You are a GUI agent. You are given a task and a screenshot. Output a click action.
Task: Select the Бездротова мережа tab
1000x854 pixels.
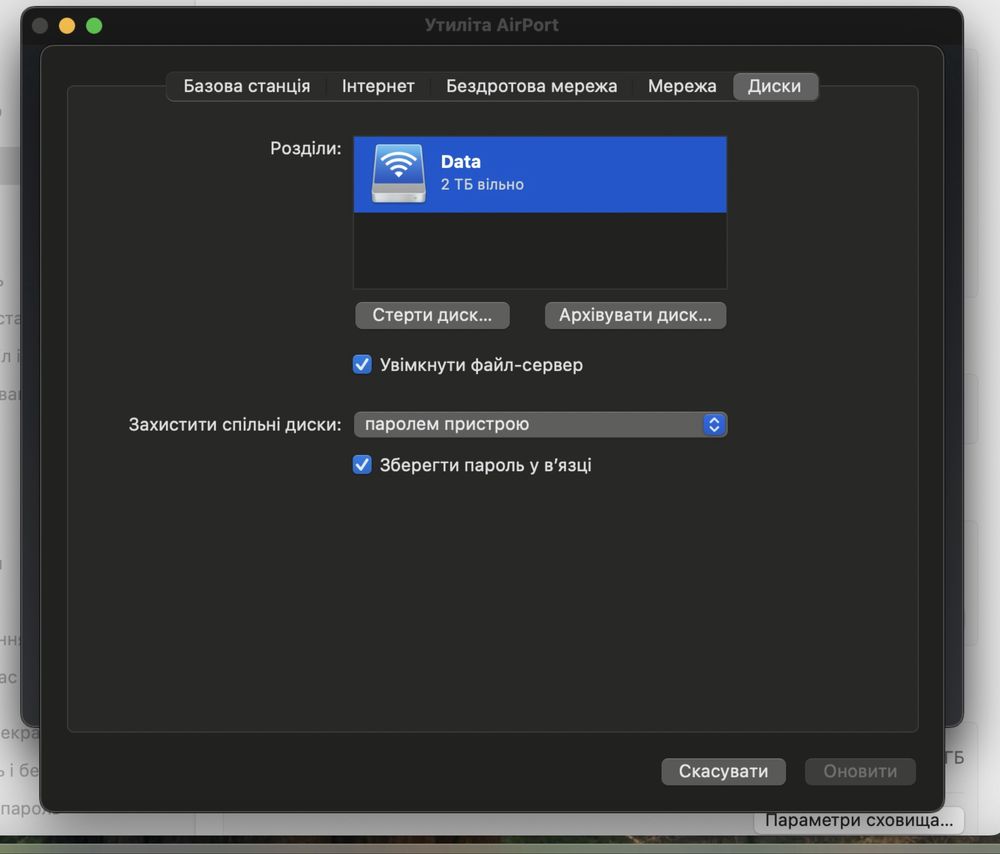pos(531,86)
